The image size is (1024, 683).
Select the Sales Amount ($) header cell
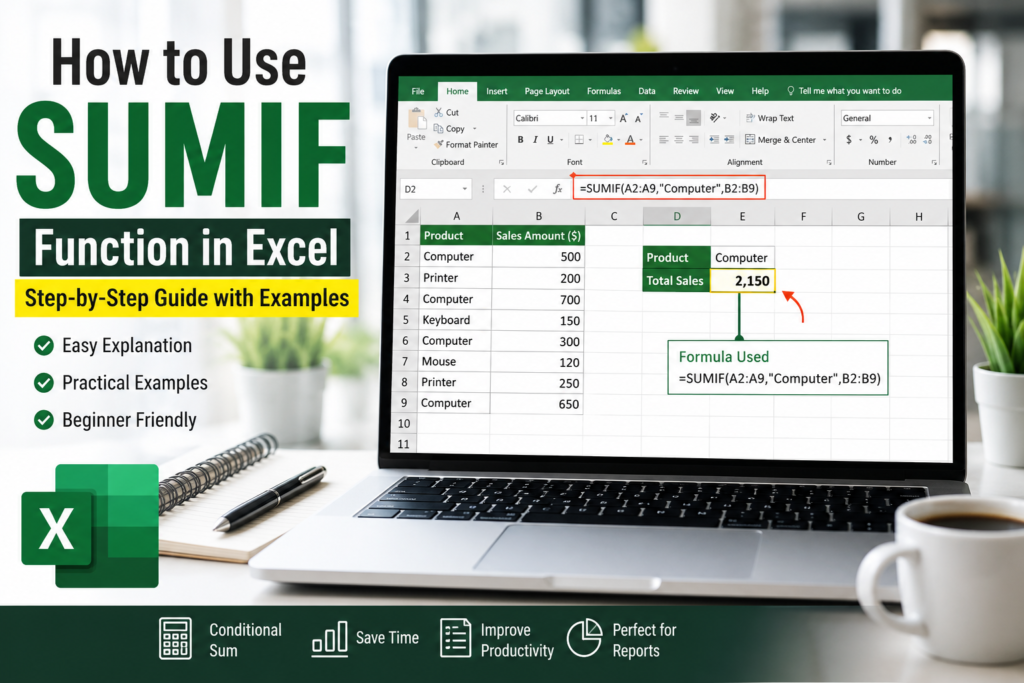(x=538, y=236)
